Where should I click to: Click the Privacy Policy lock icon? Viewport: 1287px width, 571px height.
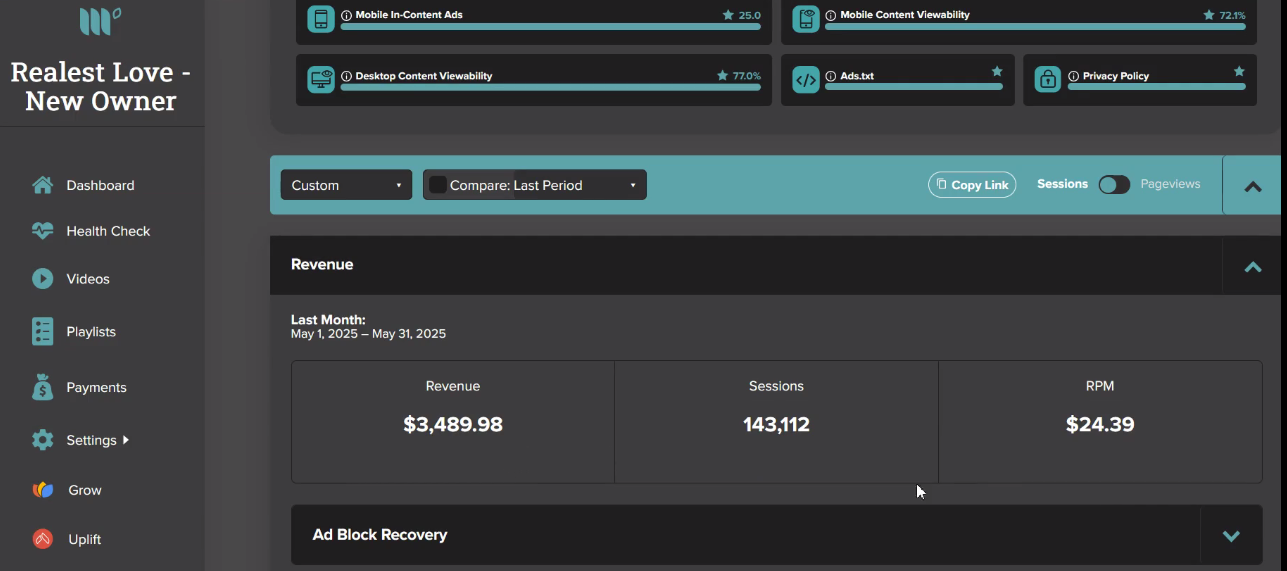pyautogui.click(x=1048, y=80)
